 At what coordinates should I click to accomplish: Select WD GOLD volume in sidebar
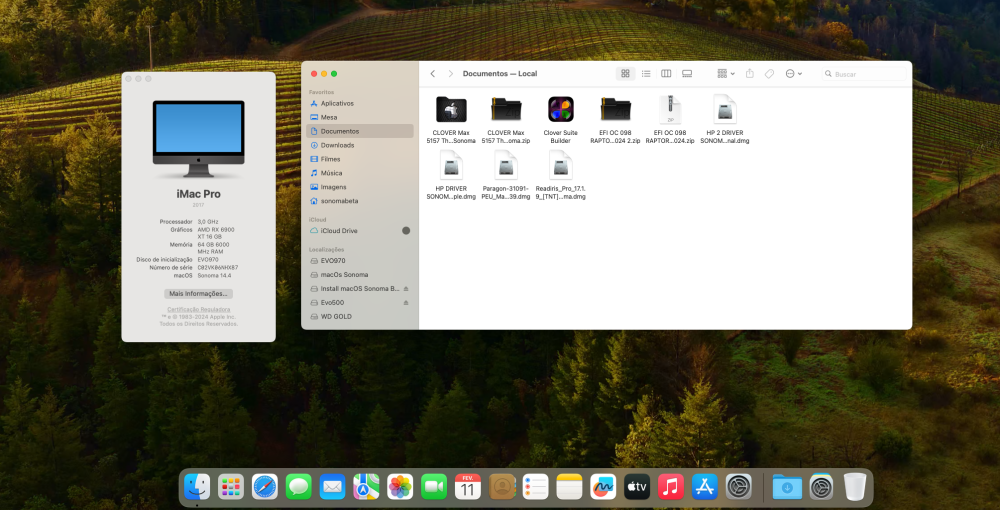point(360,317)
